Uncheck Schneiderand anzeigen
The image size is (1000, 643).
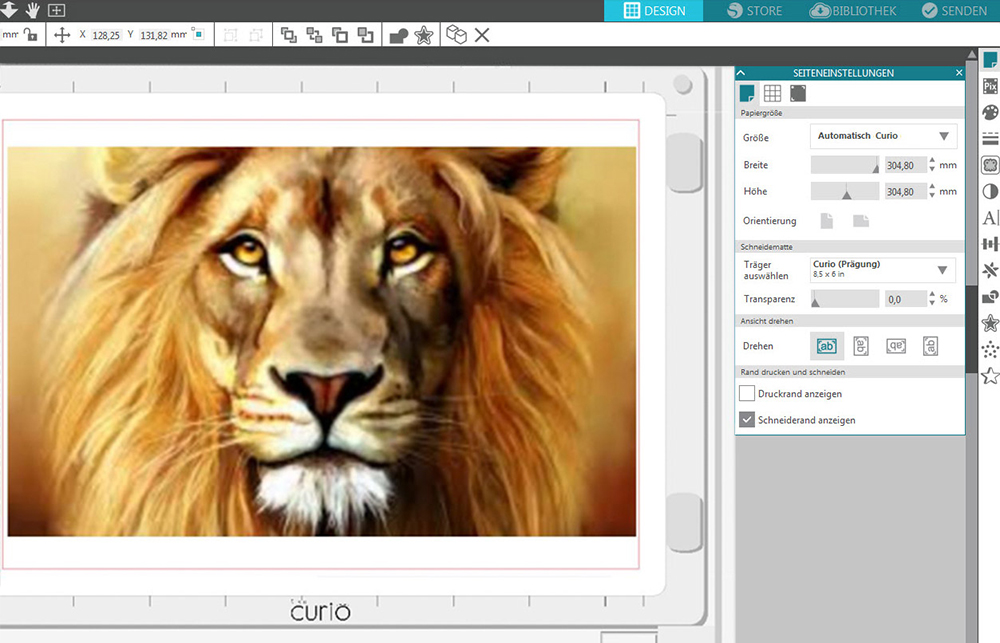pos(747,420)
